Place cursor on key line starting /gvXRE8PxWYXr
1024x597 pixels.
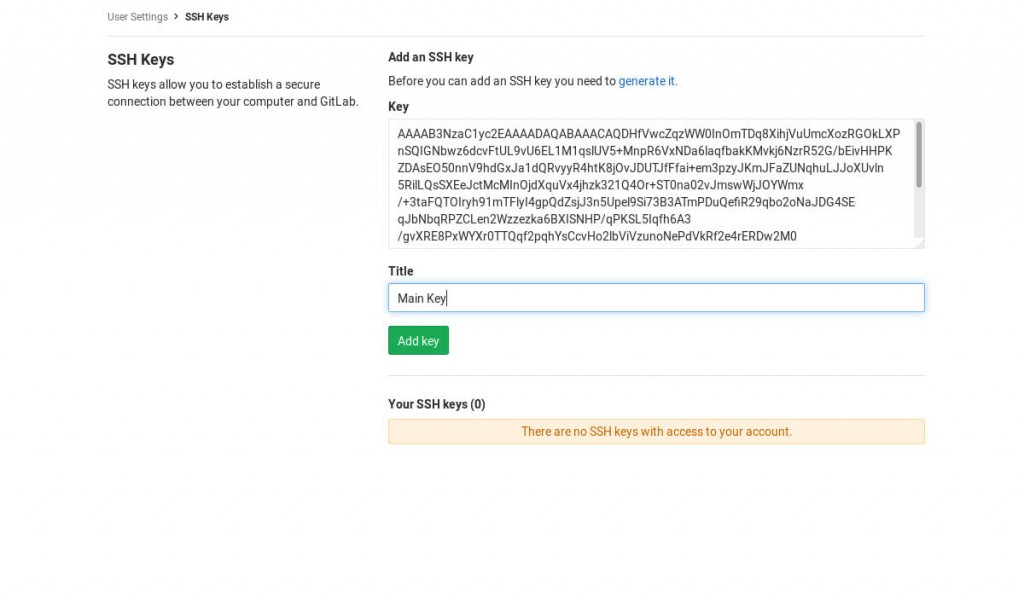pyautogui.click(x=596, y=237)
